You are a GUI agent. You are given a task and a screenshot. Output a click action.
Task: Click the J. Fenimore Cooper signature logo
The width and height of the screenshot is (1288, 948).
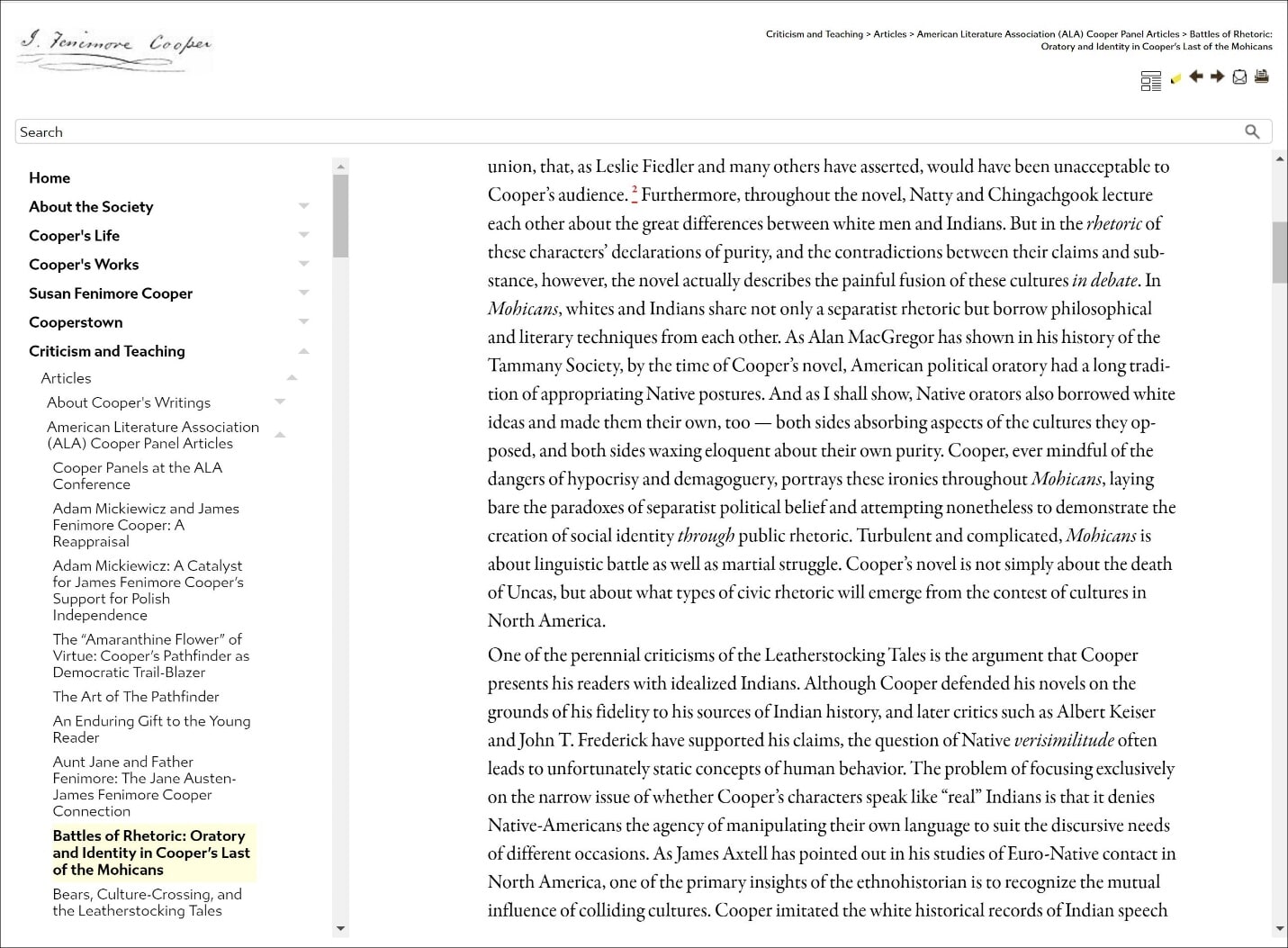(x=115, y=45)
